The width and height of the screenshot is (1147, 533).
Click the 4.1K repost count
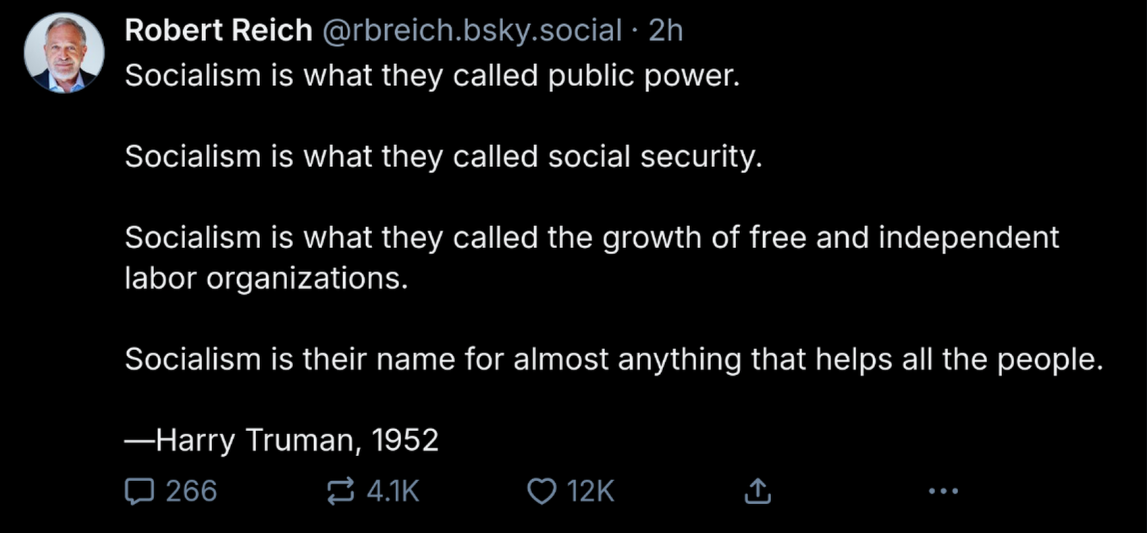(x=393, y=491)
